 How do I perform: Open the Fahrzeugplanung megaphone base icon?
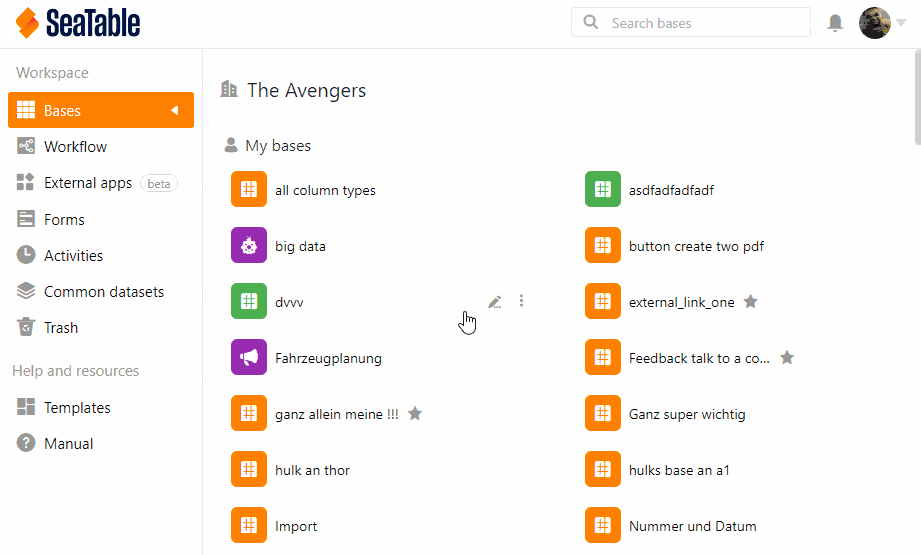(x=249, y=357)
